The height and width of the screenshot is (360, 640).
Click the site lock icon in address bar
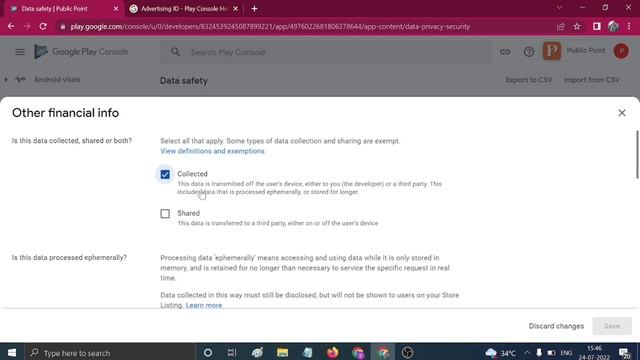(x=62, y=27)
